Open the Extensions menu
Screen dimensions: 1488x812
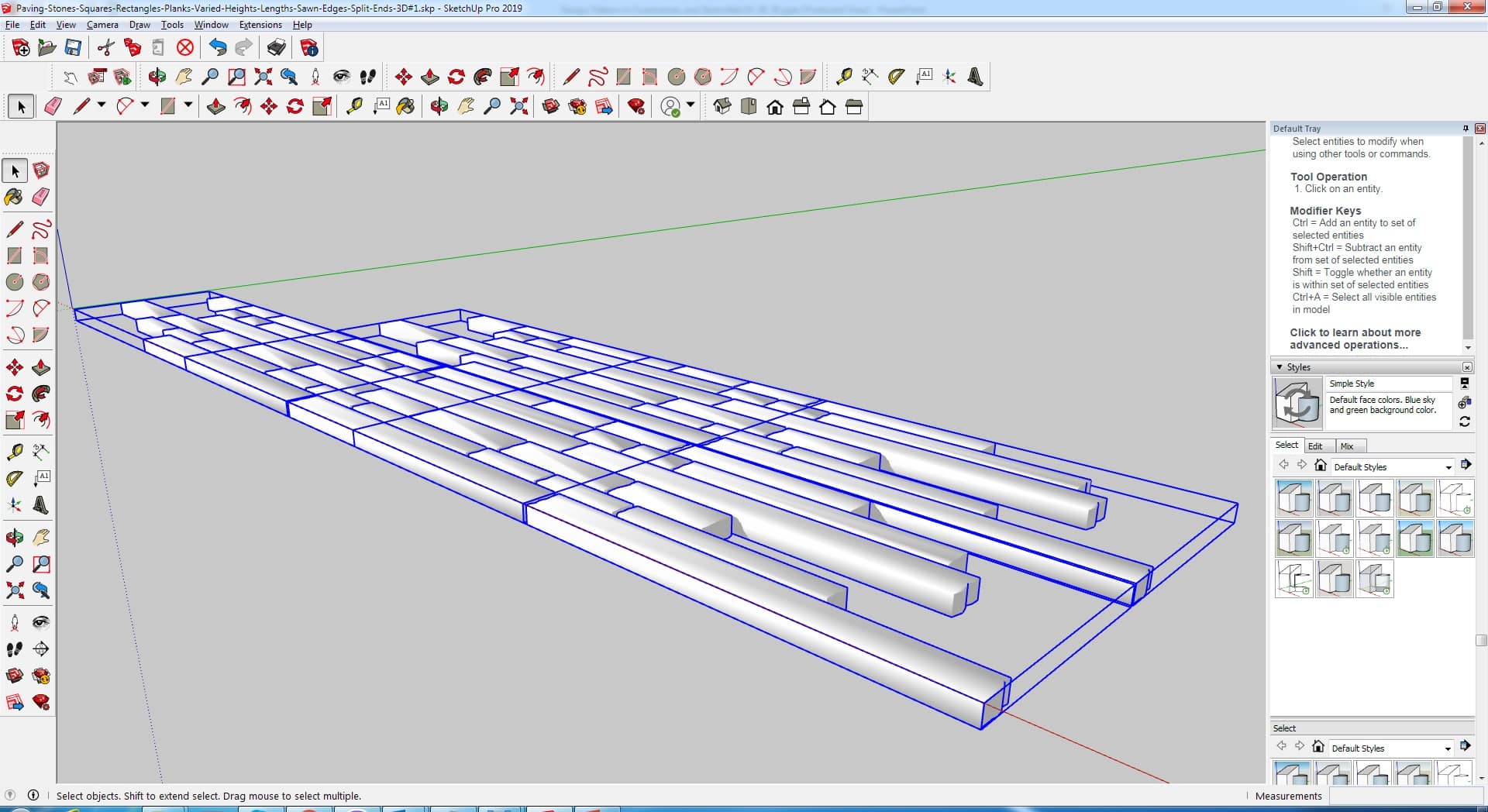pos(260,25)
